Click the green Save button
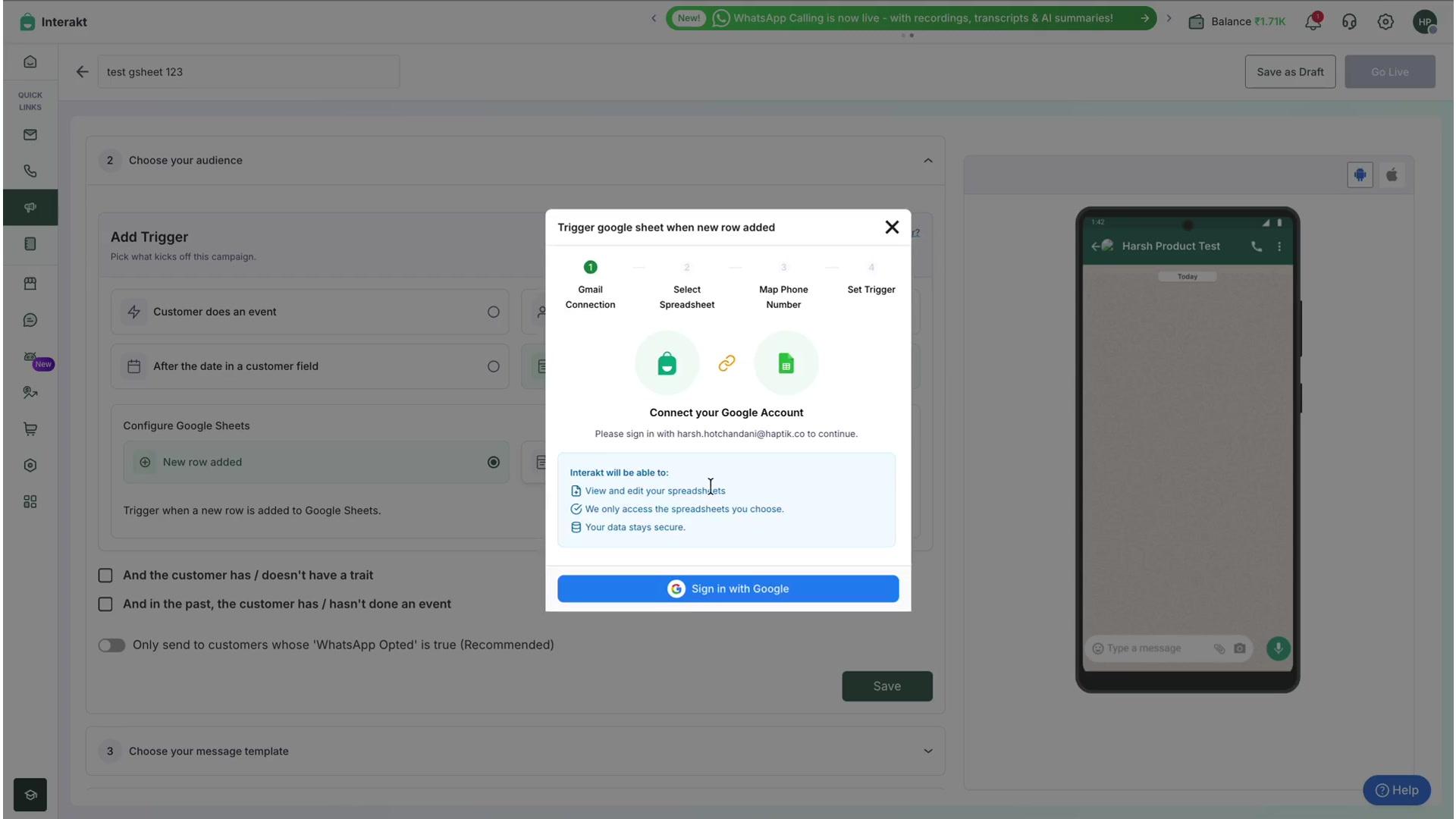 pos(887,686)
